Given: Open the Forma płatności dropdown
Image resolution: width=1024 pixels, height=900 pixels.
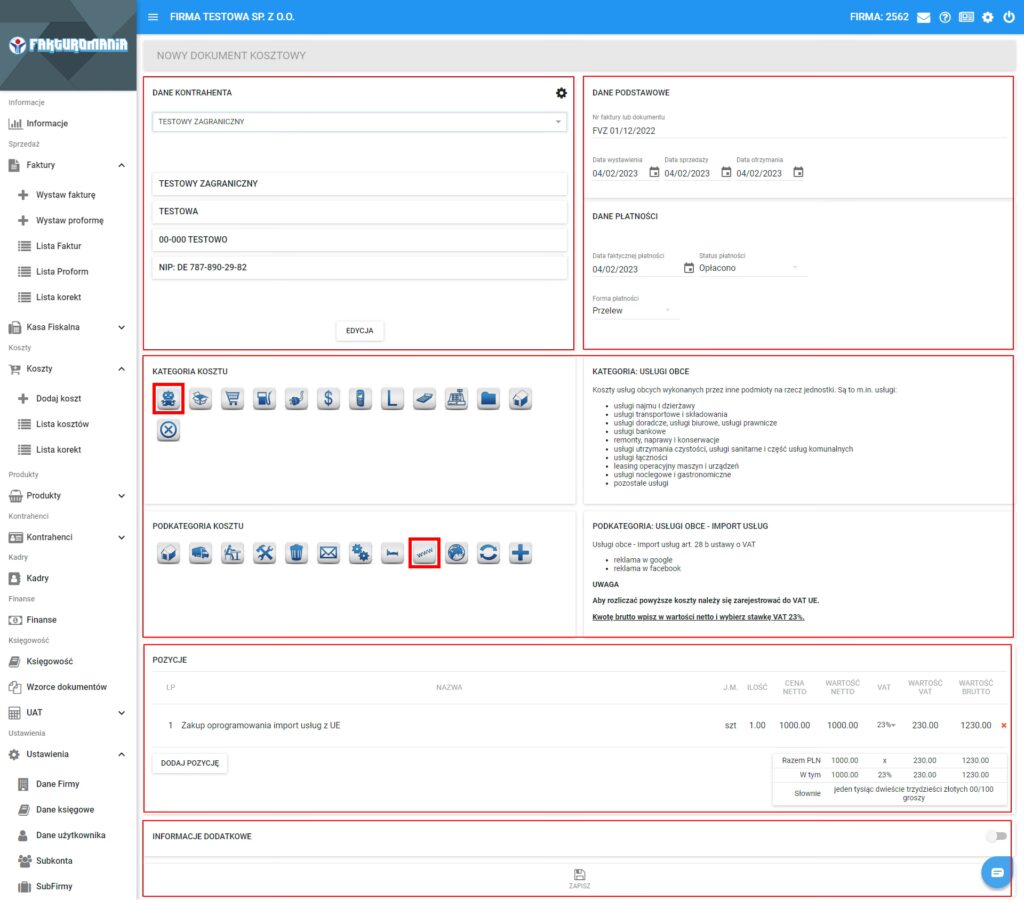Looking at the screenshot, I should [x=635, y=311].
